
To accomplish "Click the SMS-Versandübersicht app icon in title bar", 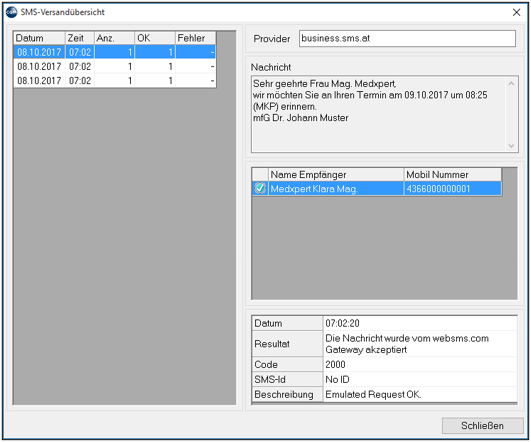I will point(11,12).
